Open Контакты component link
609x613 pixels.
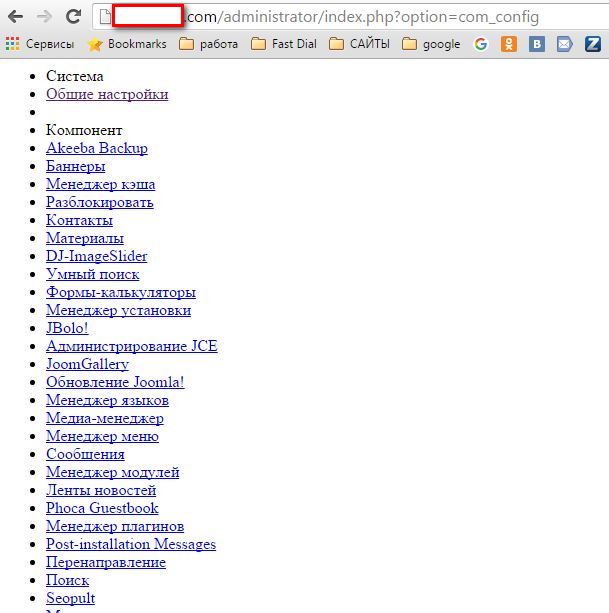[x=79, y=220]
